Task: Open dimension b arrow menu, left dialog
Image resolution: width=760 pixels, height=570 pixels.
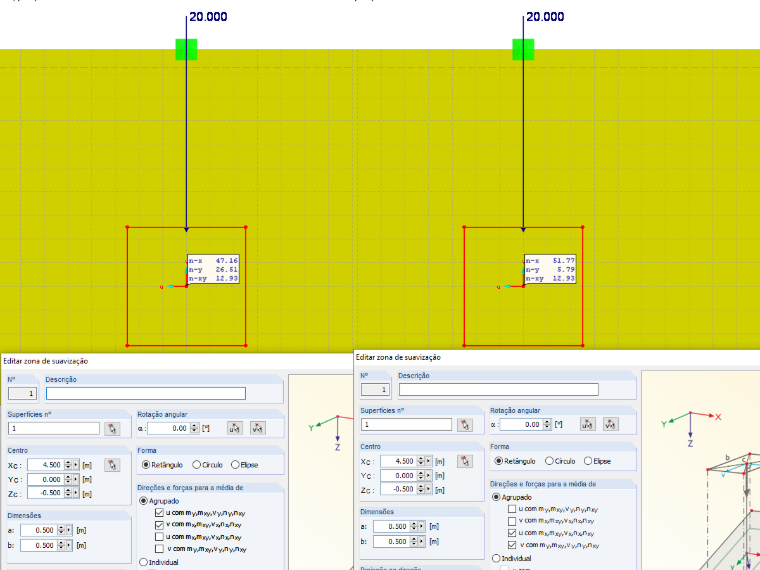Action: (x=69, y=545)
